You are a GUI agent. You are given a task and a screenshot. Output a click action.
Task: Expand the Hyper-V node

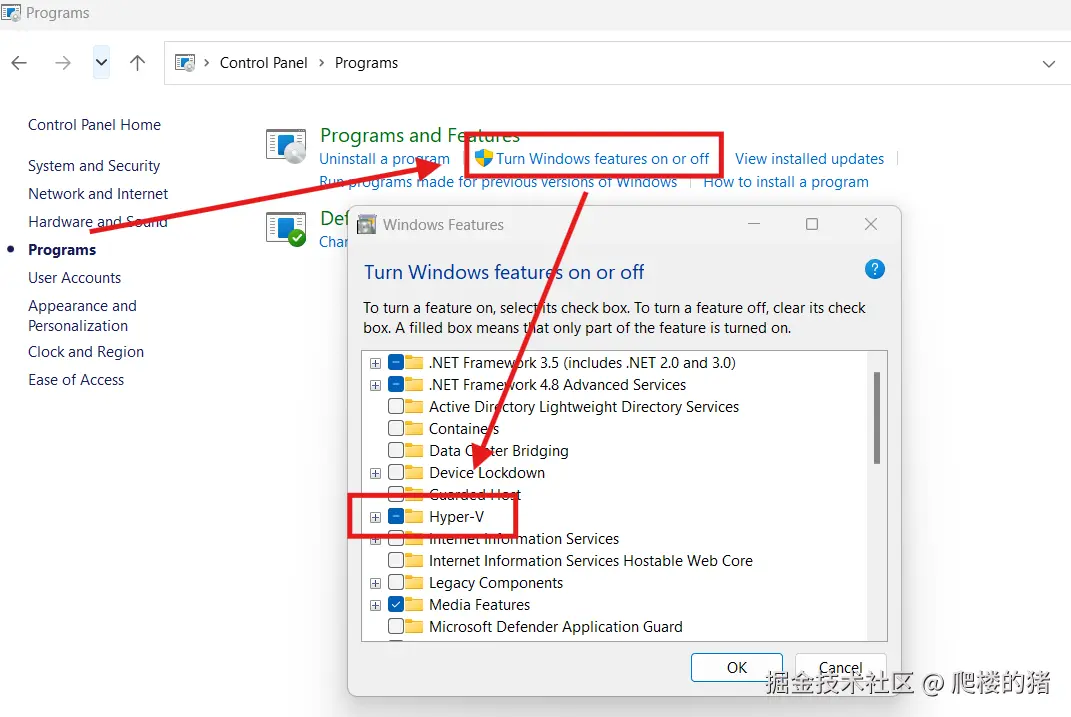point(375,518)
